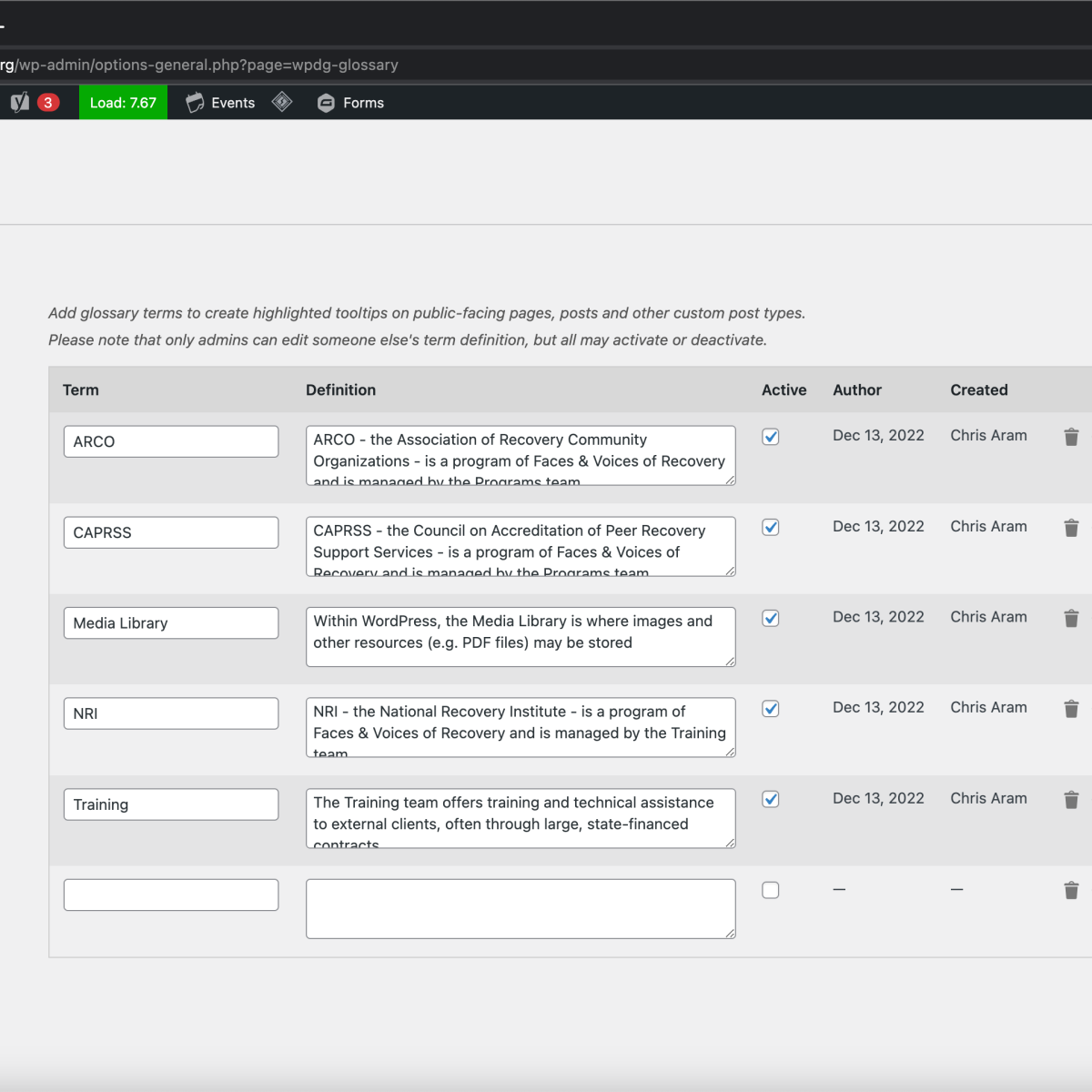Viewport: 1092px width, 1092px height.
Task: Click the empty Definition text area
Action: [x=521, y=908]
